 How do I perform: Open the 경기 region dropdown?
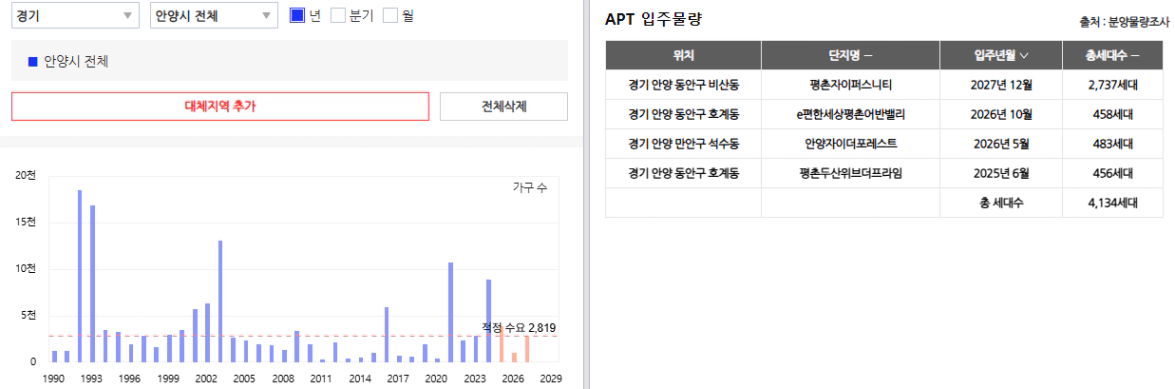pyautogui.click(x=75, y=16)
